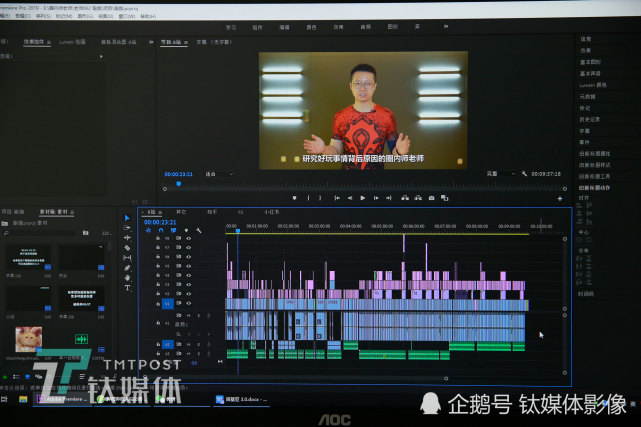Click Mark In in Program monitor
The height and width of the screenshot is (427, 641).
(308, 198)
